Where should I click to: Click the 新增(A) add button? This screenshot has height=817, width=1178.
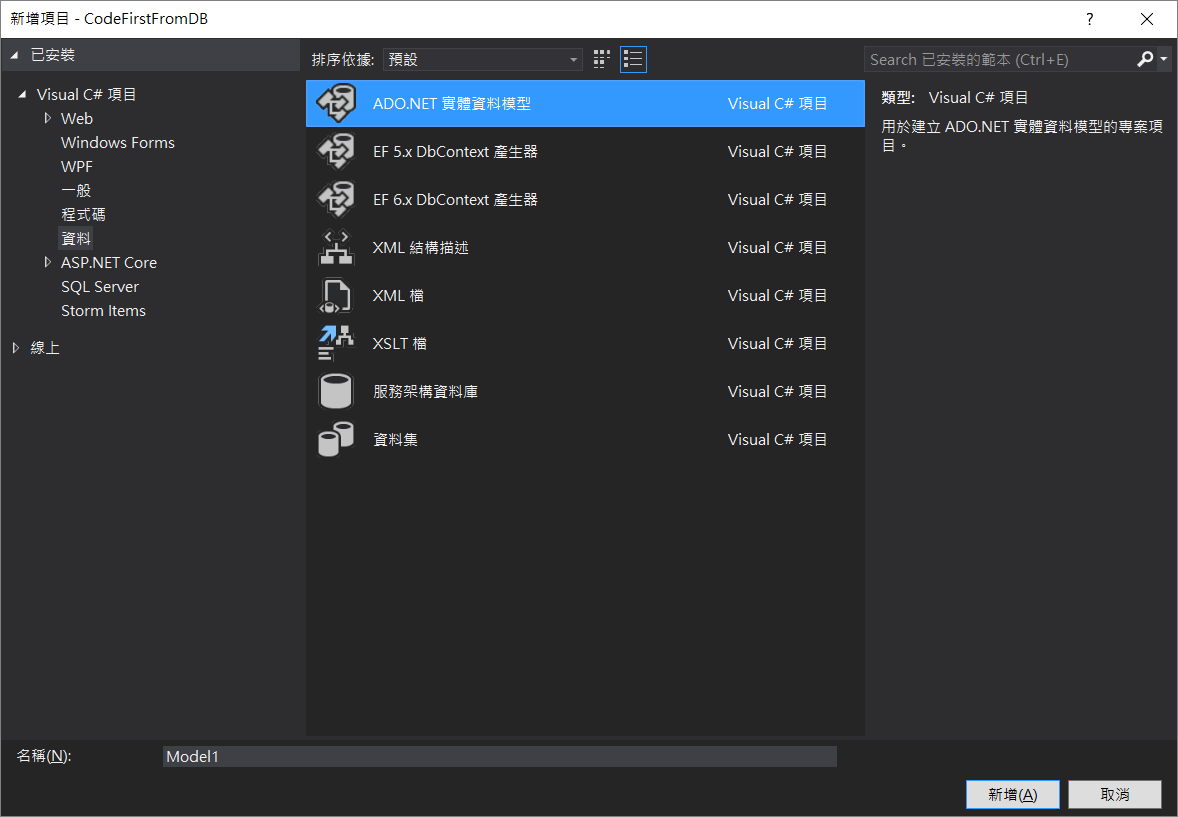pos(1012,794)
